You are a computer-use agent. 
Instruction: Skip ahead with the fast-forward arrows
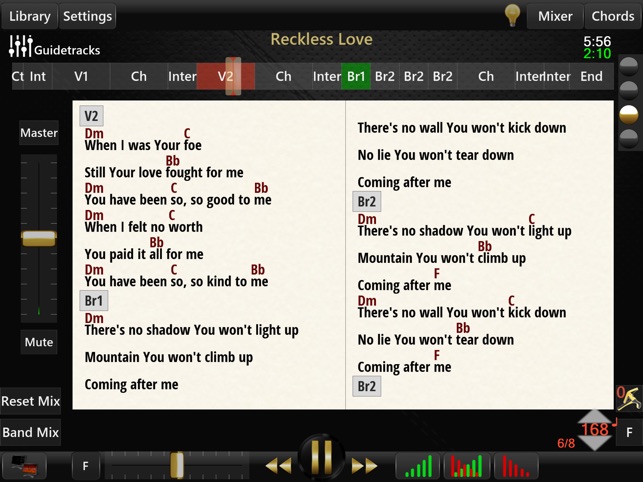tap(364, 466)
